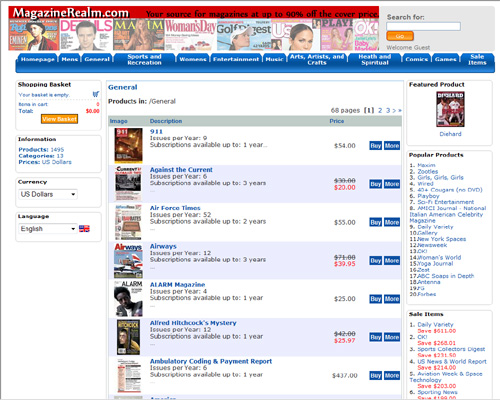Open the Arts, Artists, and Crafts tab

(317, 59)
